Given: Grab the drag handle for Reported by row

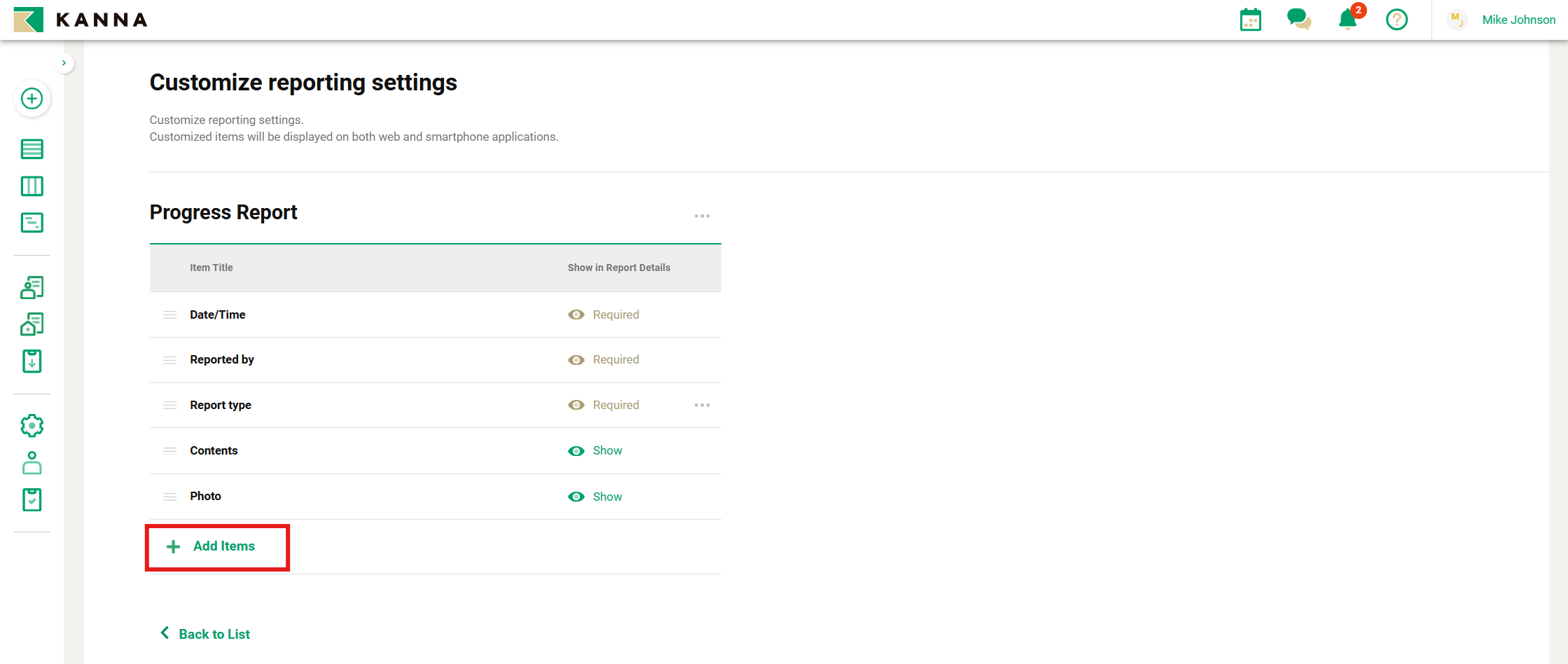Looking at the screenshot, I should 169,360.
